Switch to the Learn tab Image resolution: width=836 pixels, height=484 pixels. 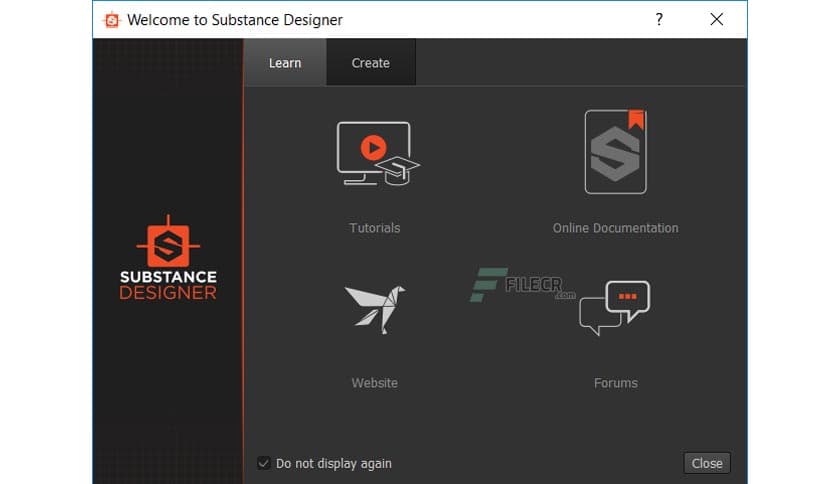(285, 62)
